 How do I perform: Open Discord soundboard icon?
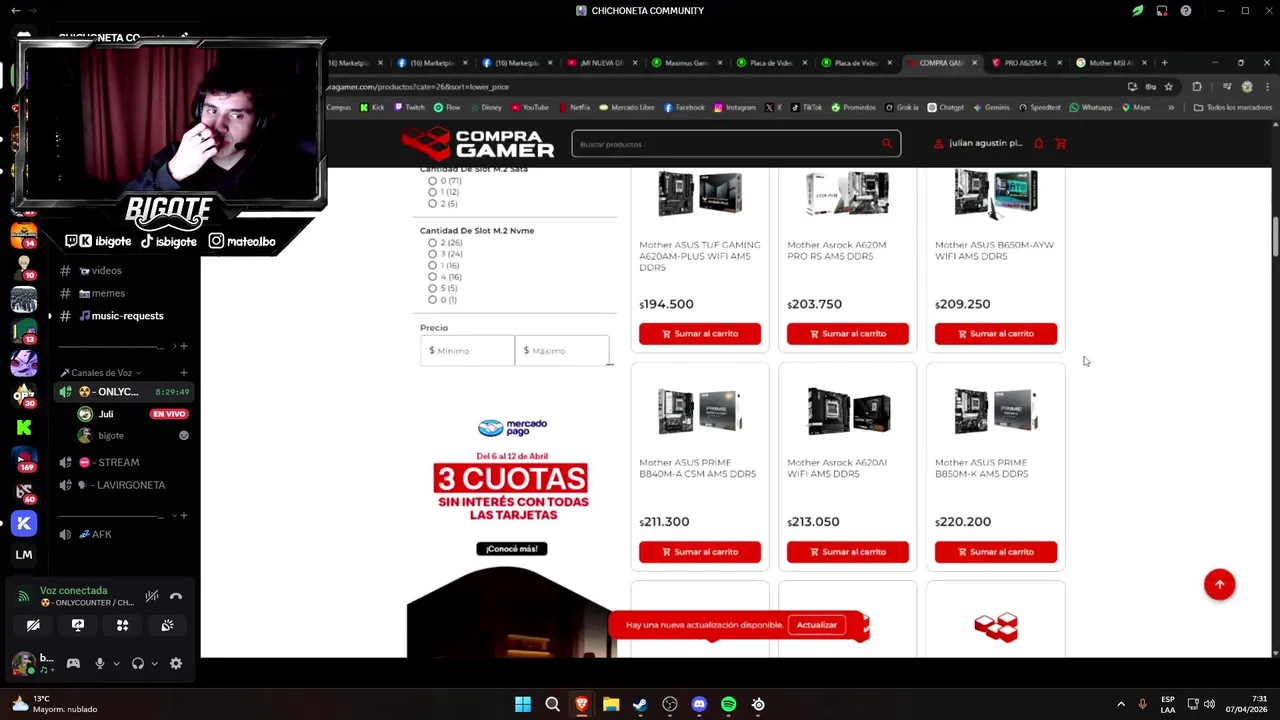(x=167, y=625)
